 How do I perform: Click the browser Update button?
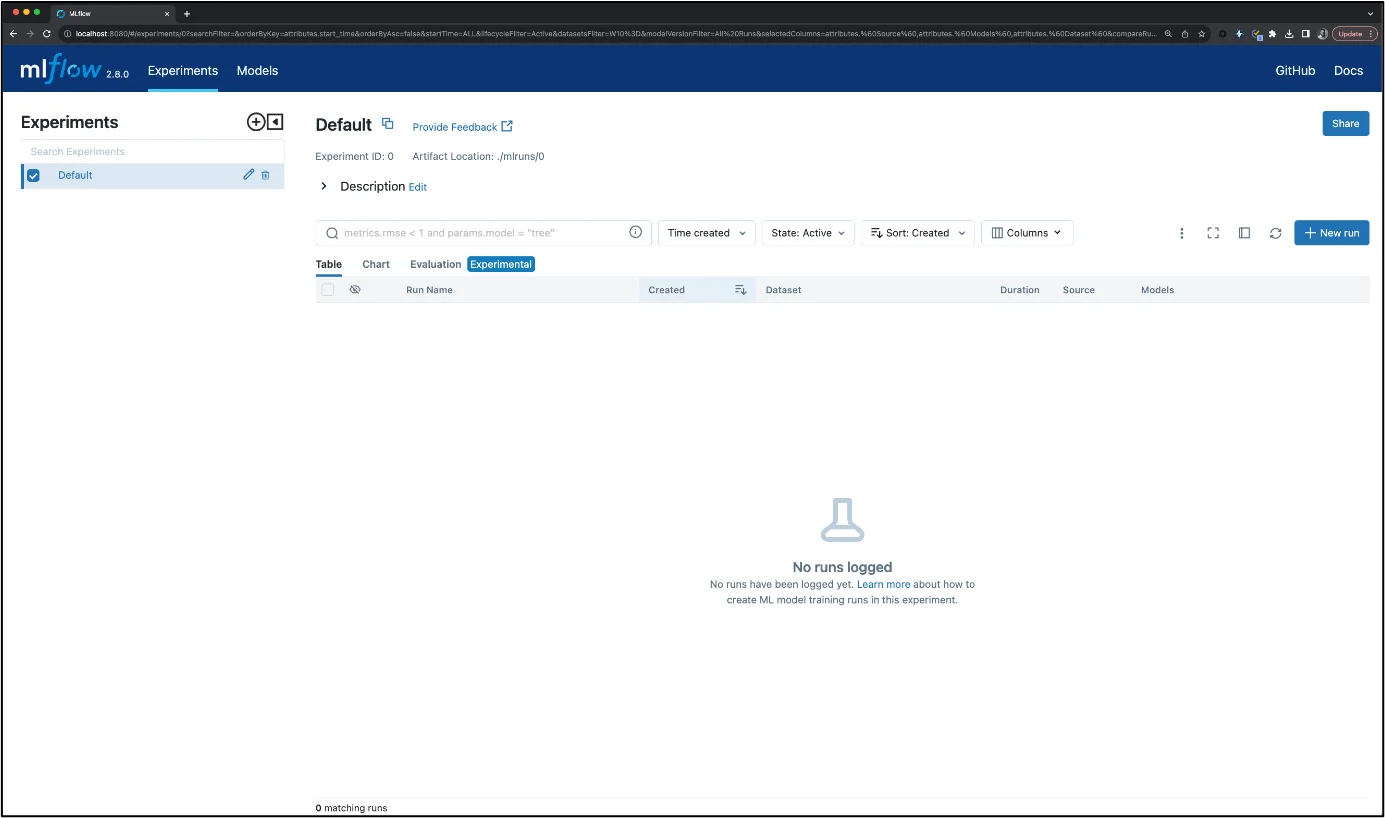pyautogui.click(x=1355, y=34)
